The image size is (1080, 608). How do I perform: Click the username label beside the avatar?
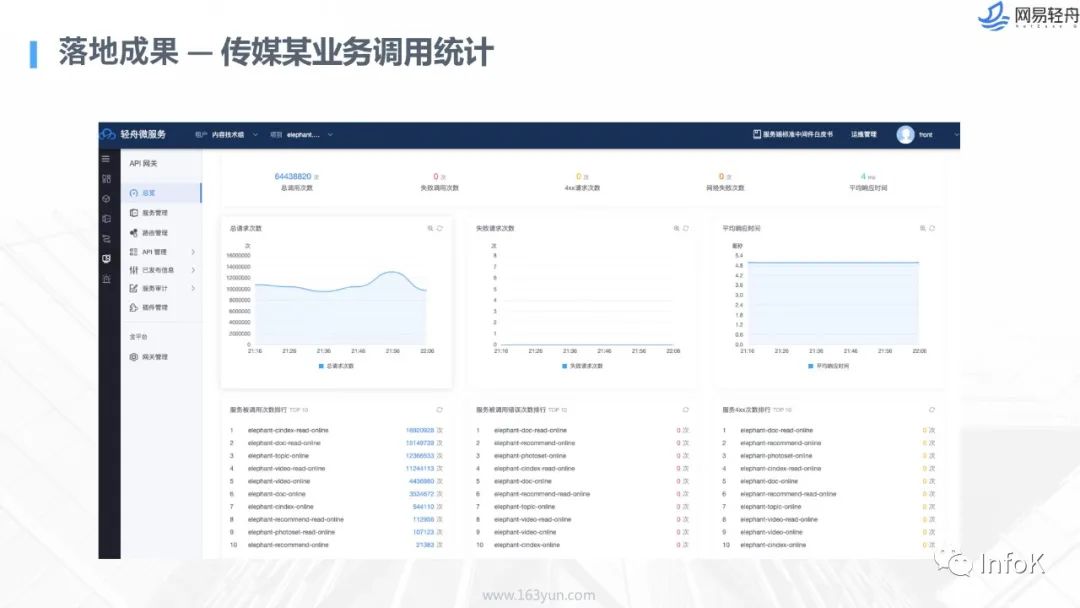tap(926, 135)
